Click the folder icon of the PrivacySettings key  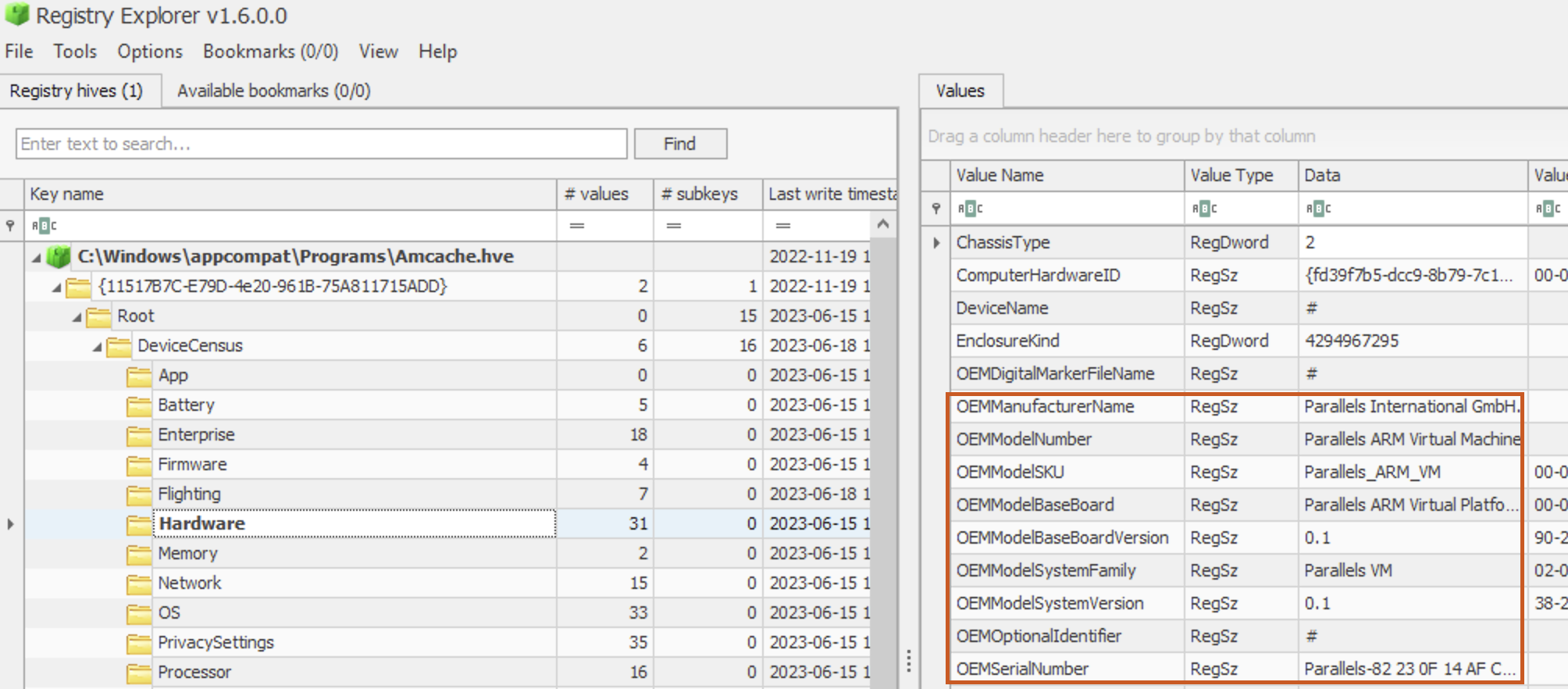click(139, 644)
